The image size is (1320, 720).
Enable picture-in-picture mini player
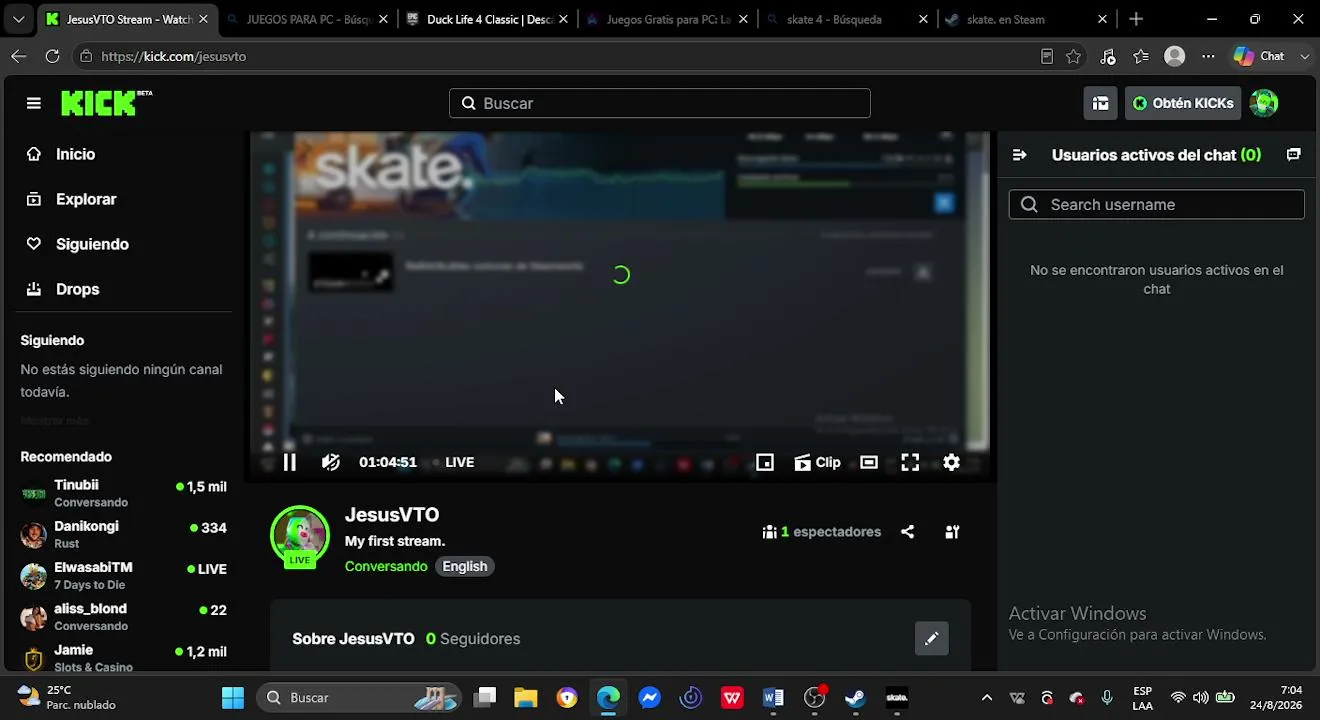point(765,462)
